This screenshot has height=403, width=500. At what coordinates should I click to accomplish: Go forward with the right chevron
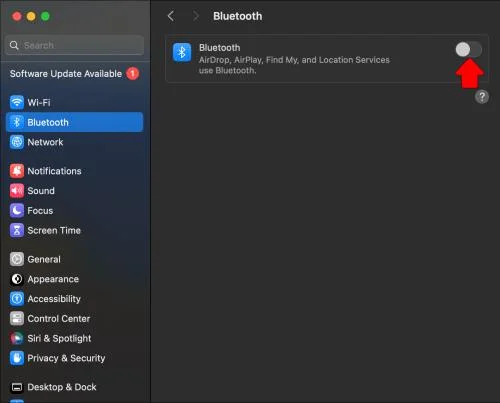[196, 16]
